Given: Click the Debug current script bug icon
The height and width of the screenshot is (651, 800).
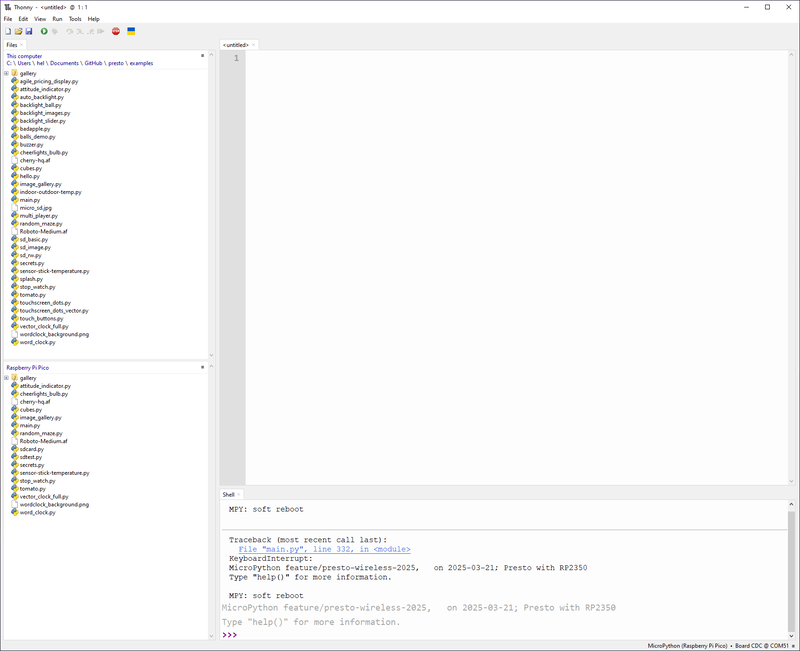Looking at the screenshot, I should coord(55,31).
